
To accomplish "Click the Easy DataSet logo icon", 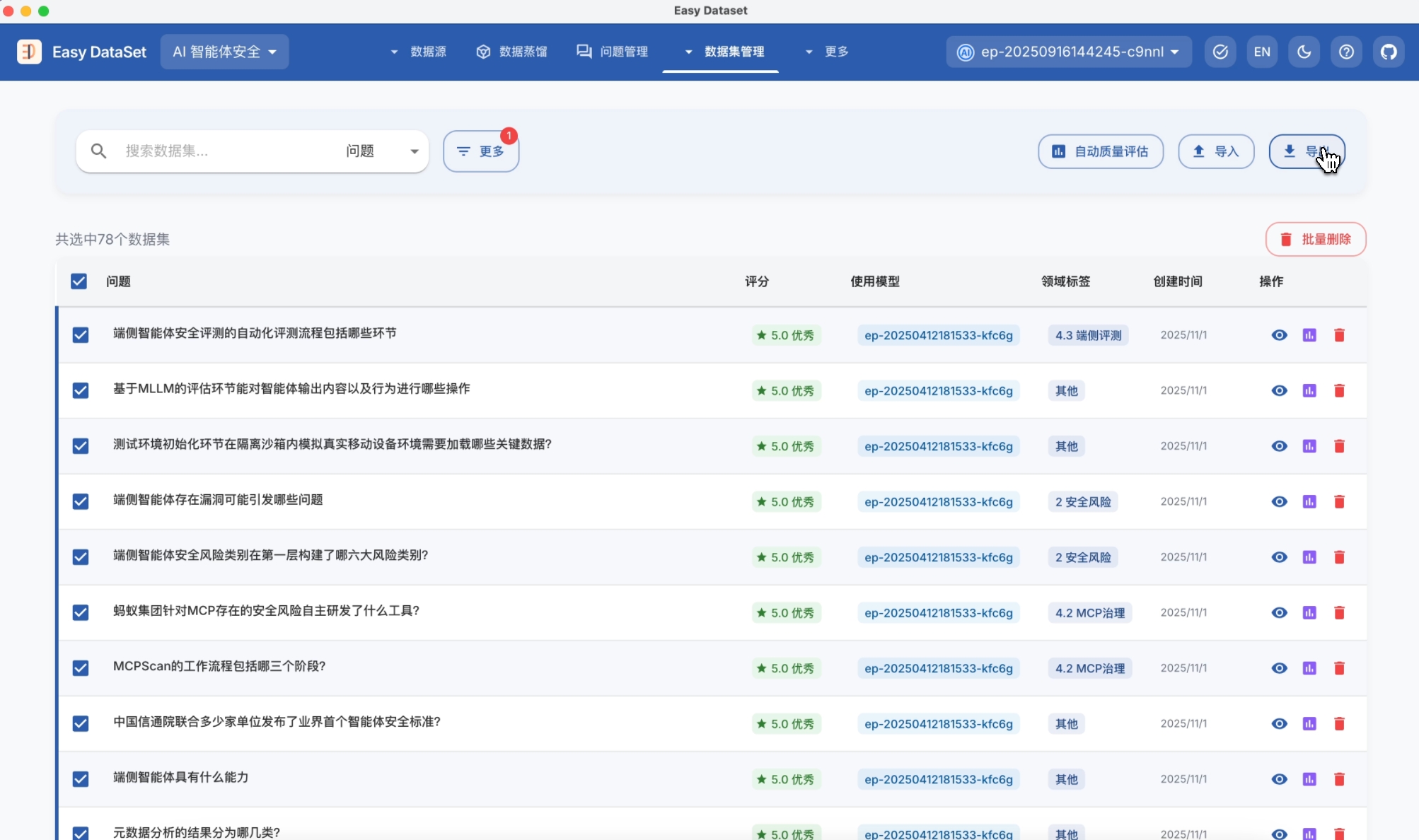I will click(x=29, y=52).
